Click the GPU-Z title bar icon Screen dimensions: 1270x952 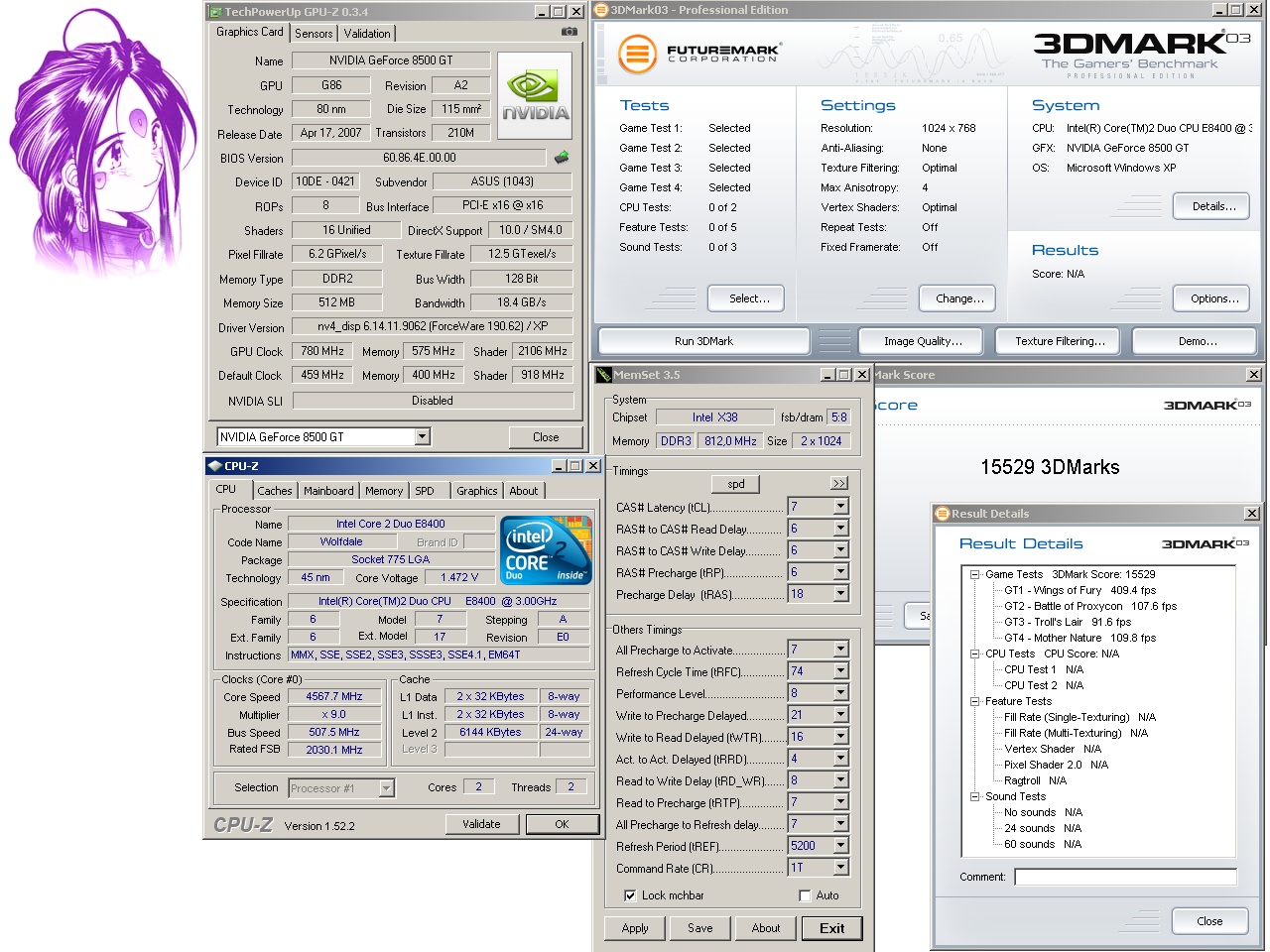(x=214, y=12)
